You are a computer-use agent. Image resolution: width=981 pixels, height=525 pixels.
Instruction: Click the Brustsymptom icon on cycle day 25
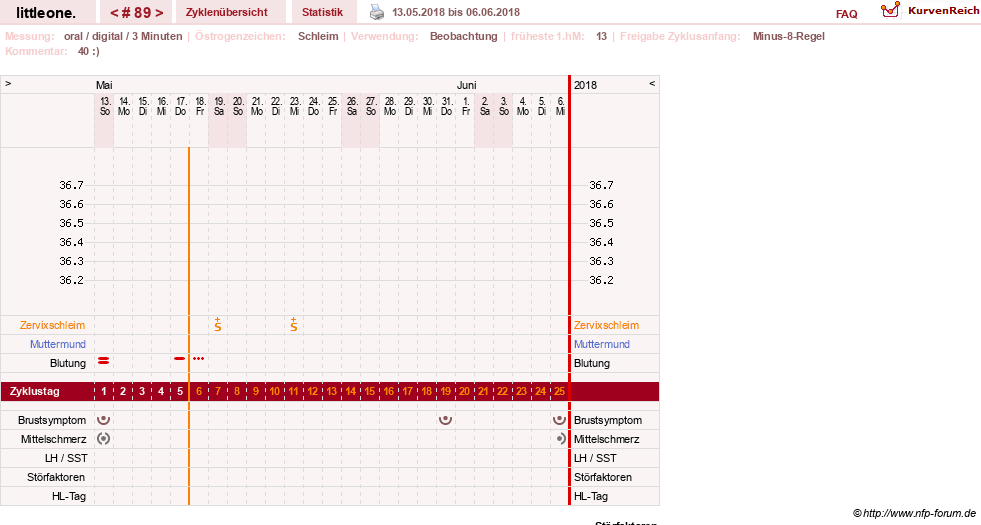[x=559, y=420]
